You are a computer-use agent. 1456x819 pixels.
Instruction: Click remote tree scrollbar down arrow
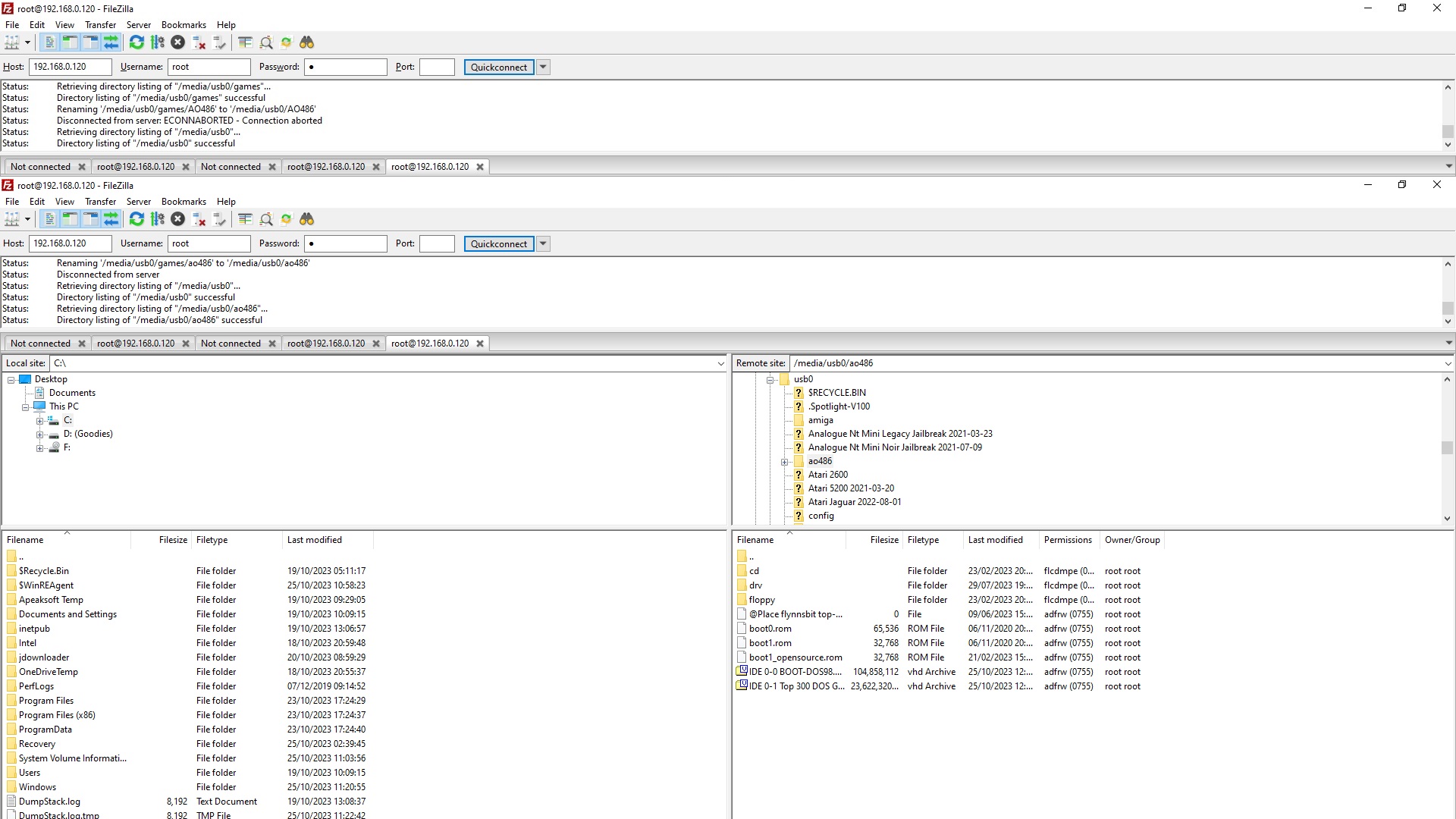(1448, 519)
